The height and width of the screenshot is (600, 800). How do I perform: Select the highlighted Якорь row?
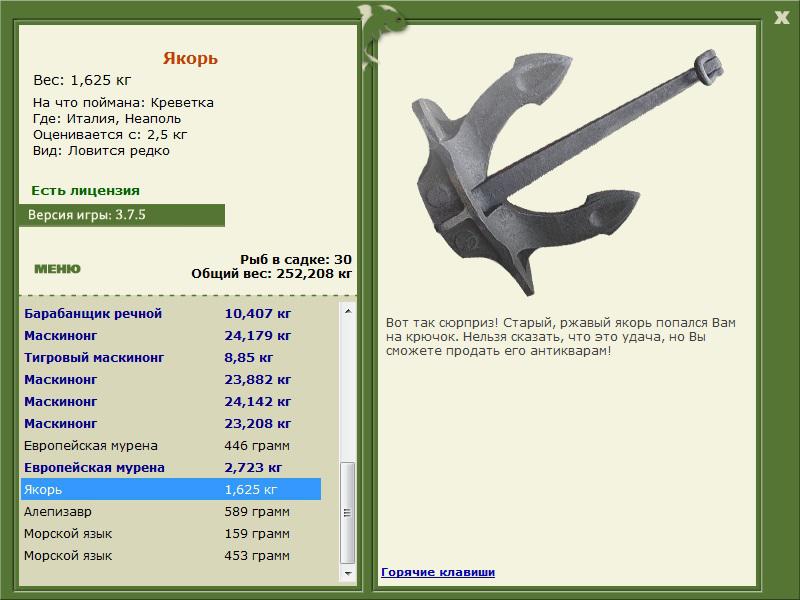(171, 489)
